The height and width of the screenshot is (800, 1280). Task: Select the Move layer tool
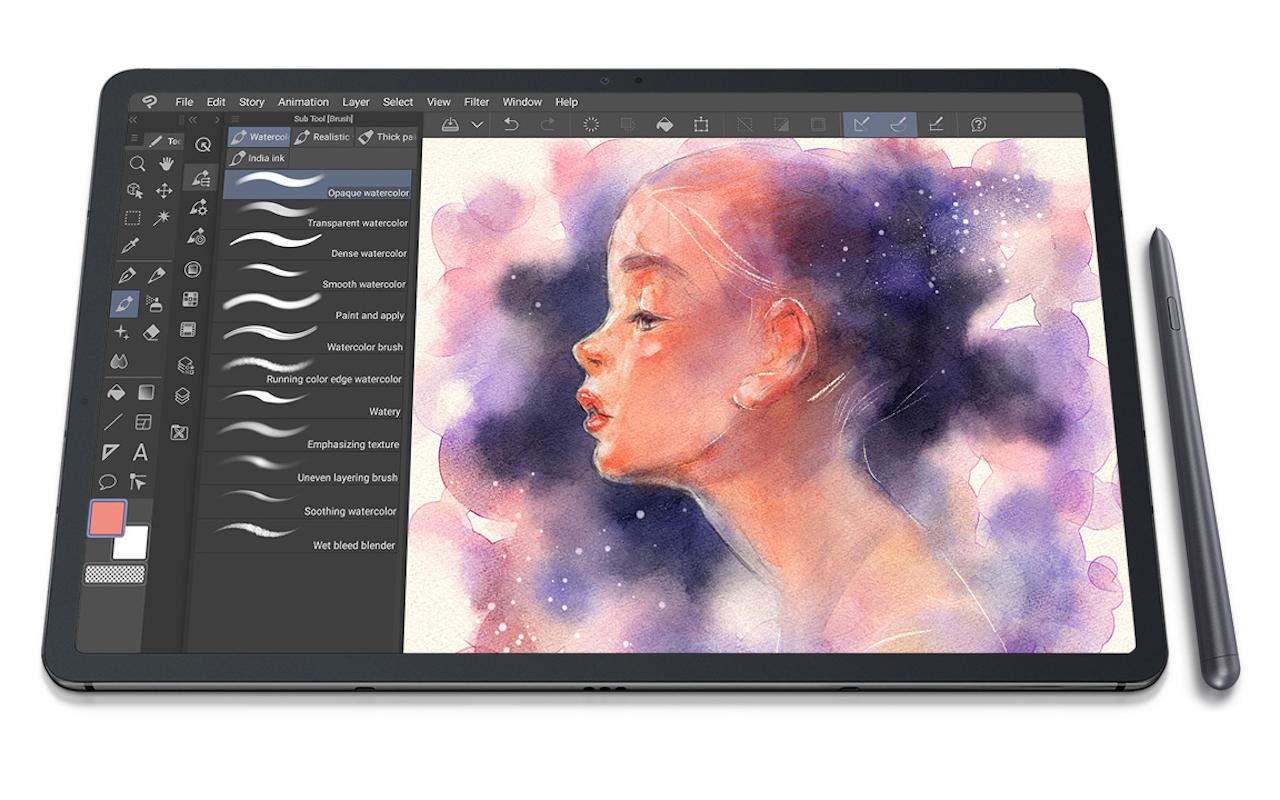click(x=164, y=191)
